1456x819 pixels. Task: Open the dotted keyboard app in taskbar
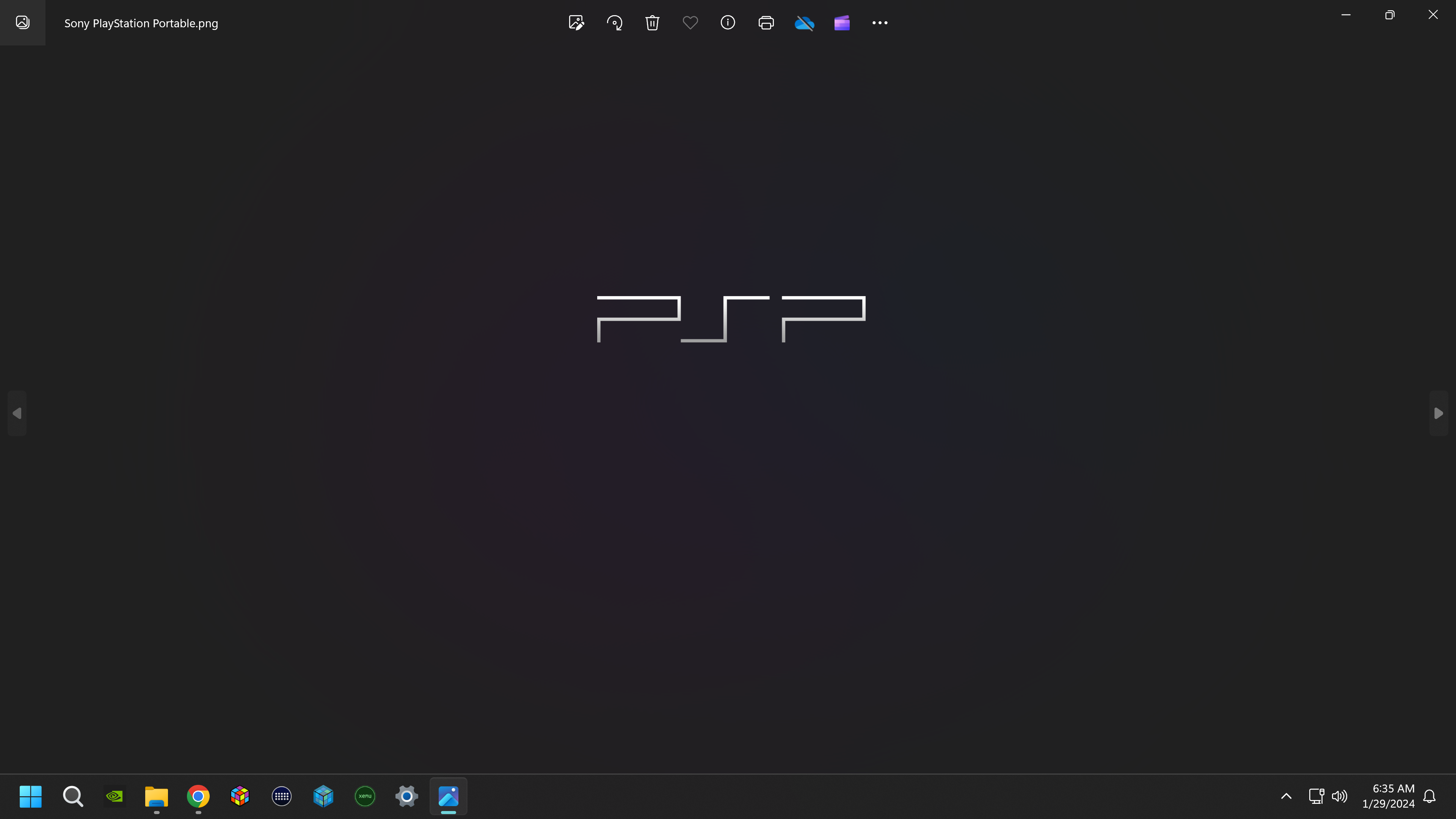281,796
